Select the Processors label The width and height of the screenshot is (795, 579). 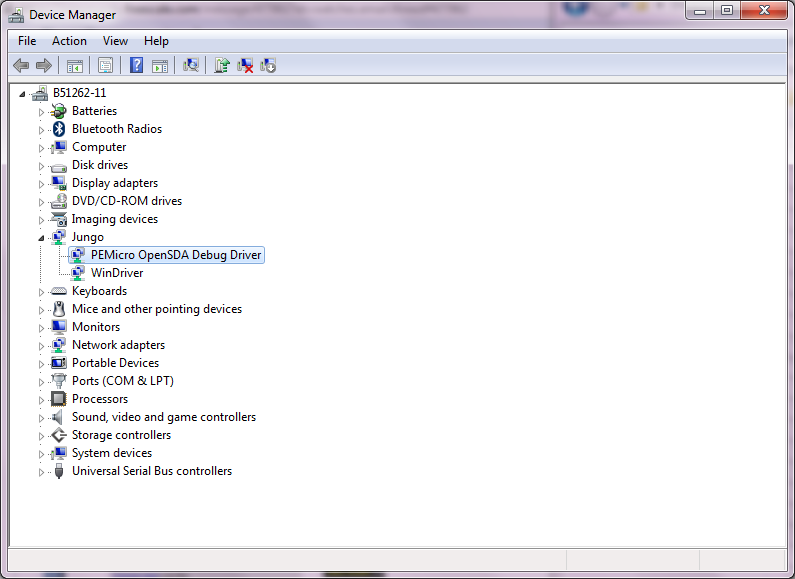coord(100,399)
